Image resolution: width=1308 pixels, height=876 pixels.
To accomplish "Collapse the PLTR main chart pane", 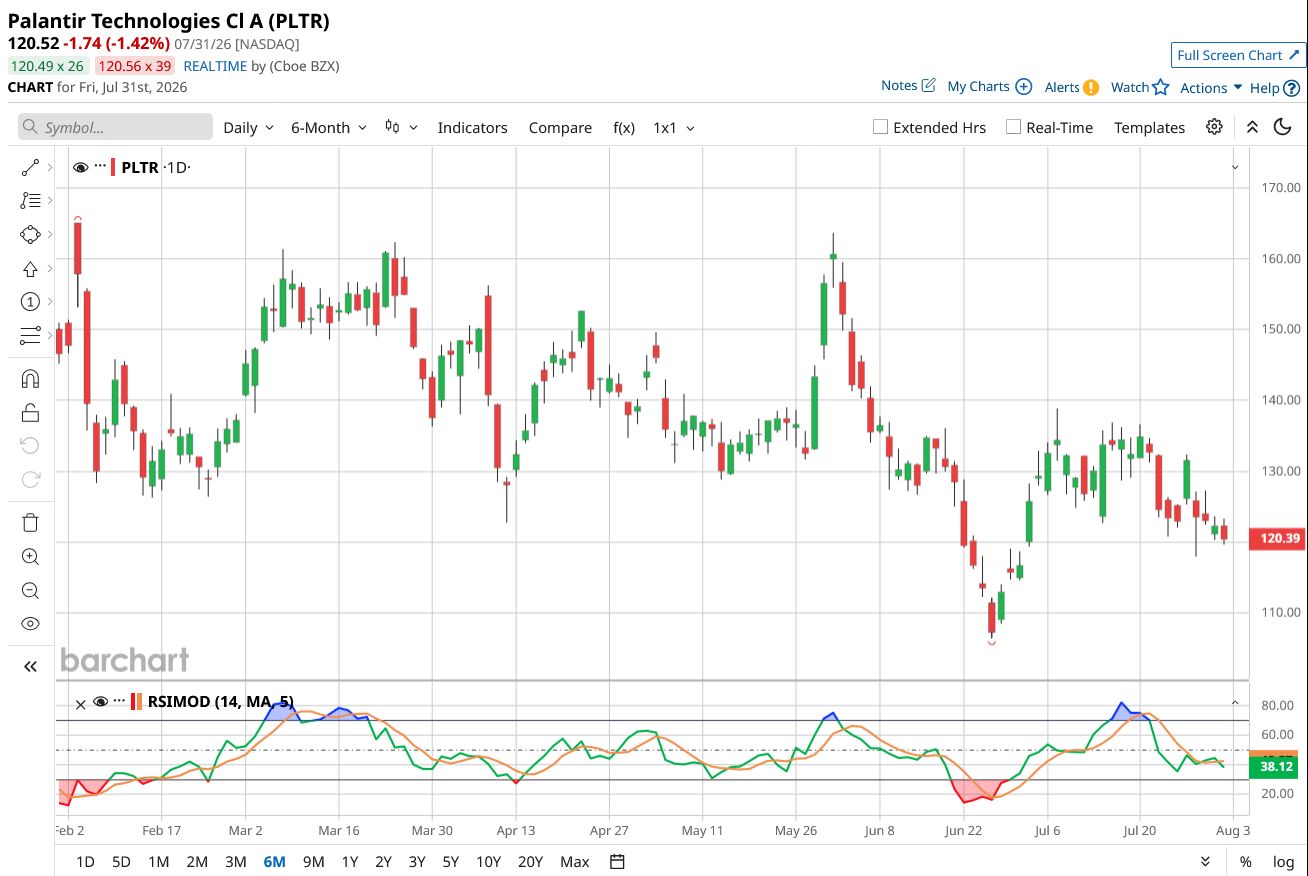I will click(1235, 167).
